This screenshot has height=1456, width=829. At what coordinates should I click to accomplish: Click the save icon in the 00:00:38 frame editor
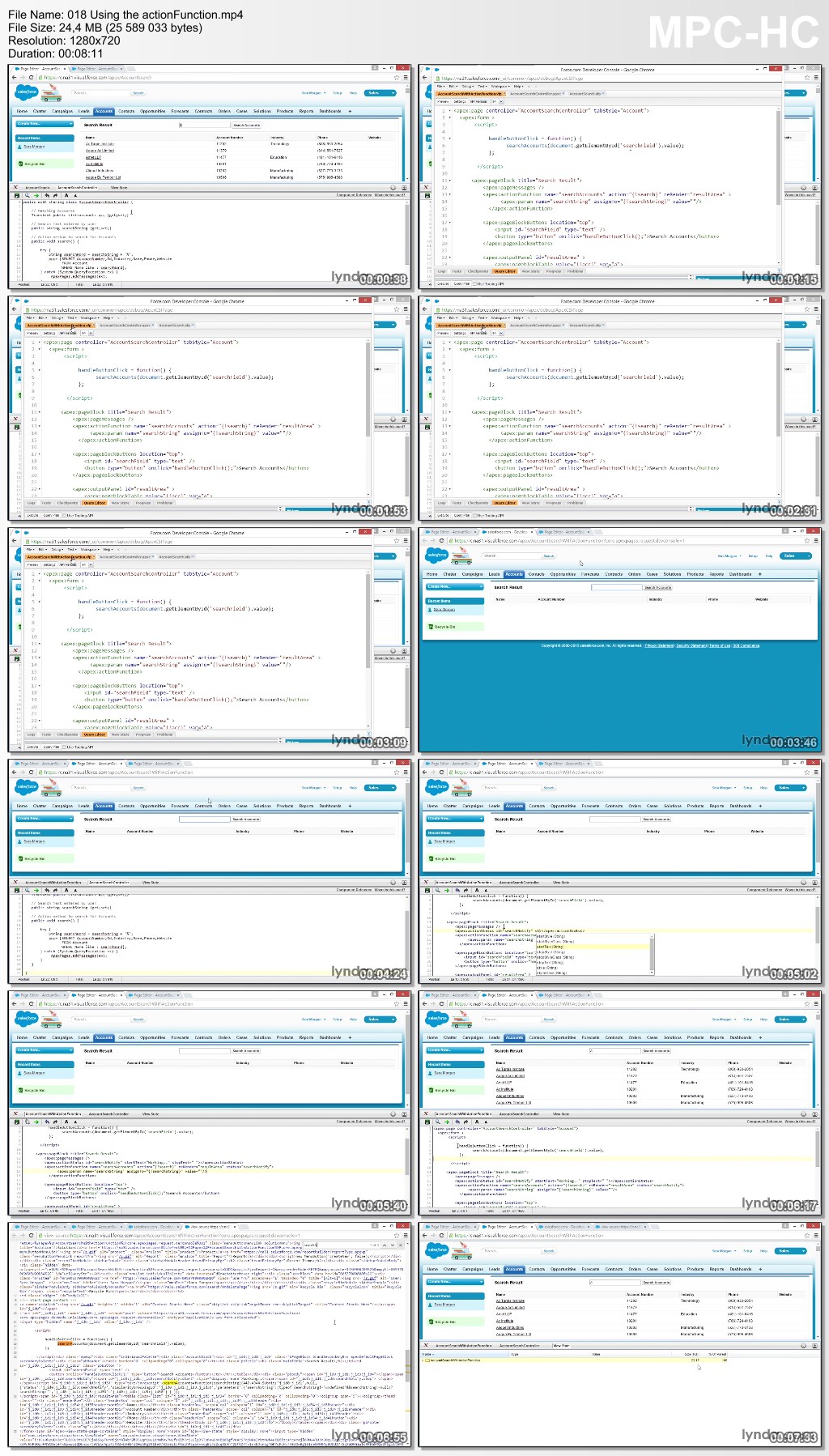pos(16,195)
